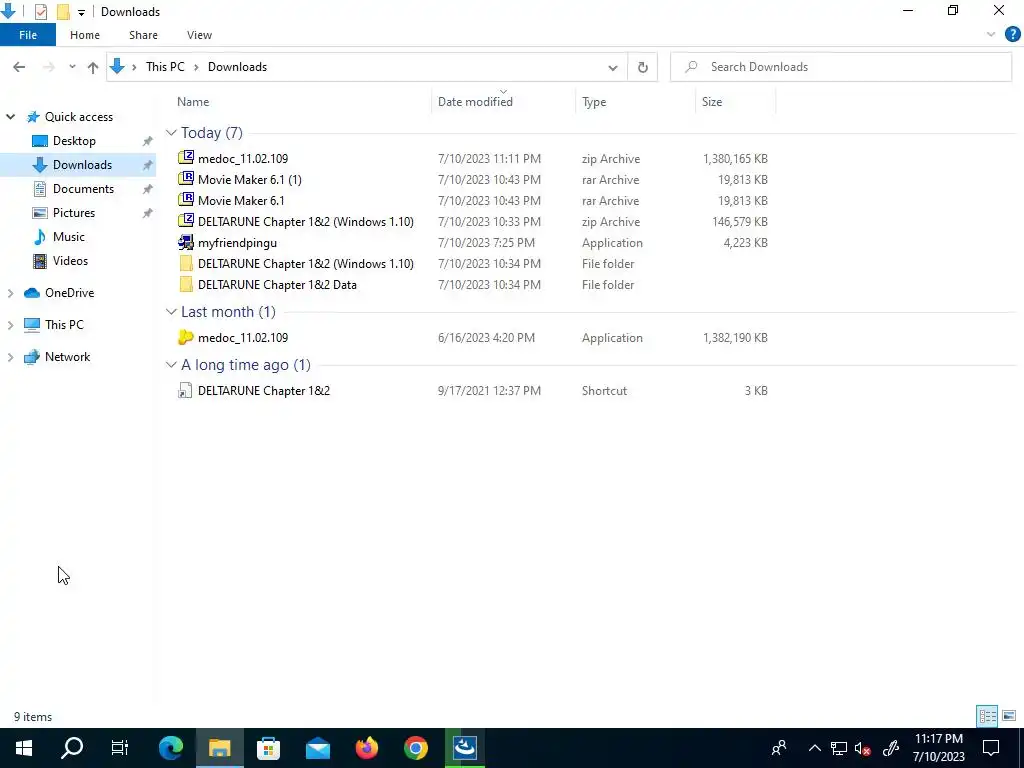1024x768 pixels.
Task: Focus the Search Downloads box
Action: pos(841,67)
